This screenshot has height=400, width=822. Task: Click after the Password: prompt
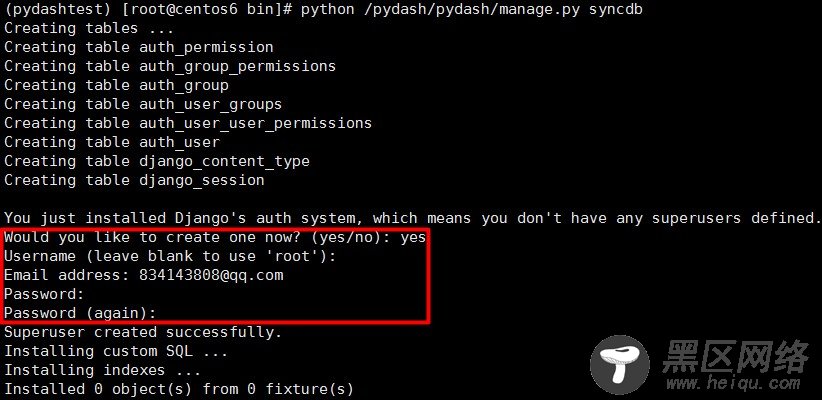(x=92, y=294)
